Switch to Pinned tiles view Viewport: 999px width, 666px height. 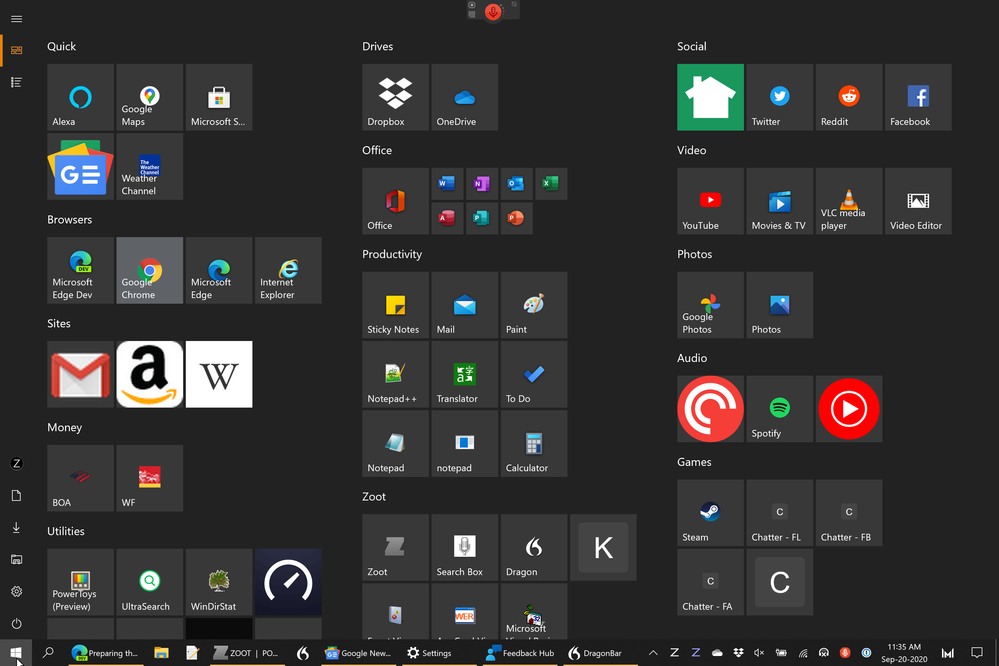[17, 50]
